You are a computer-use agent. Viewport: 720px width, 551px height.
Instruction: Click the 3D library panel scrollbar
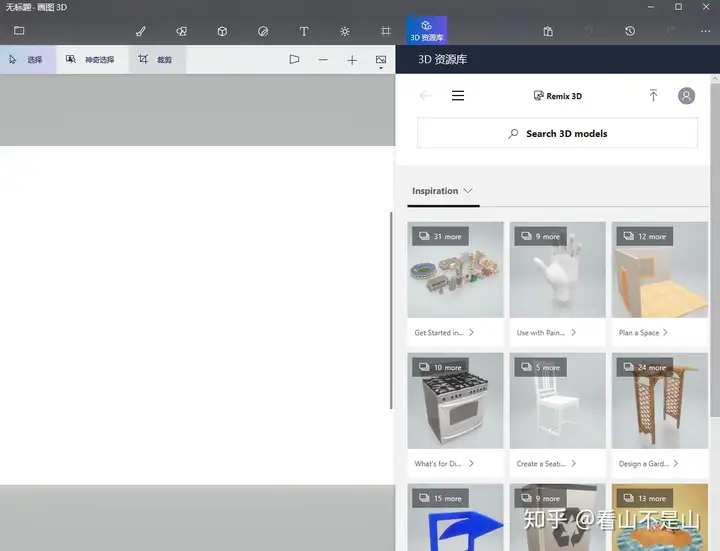pyautogui.click(x=715, y=250)
